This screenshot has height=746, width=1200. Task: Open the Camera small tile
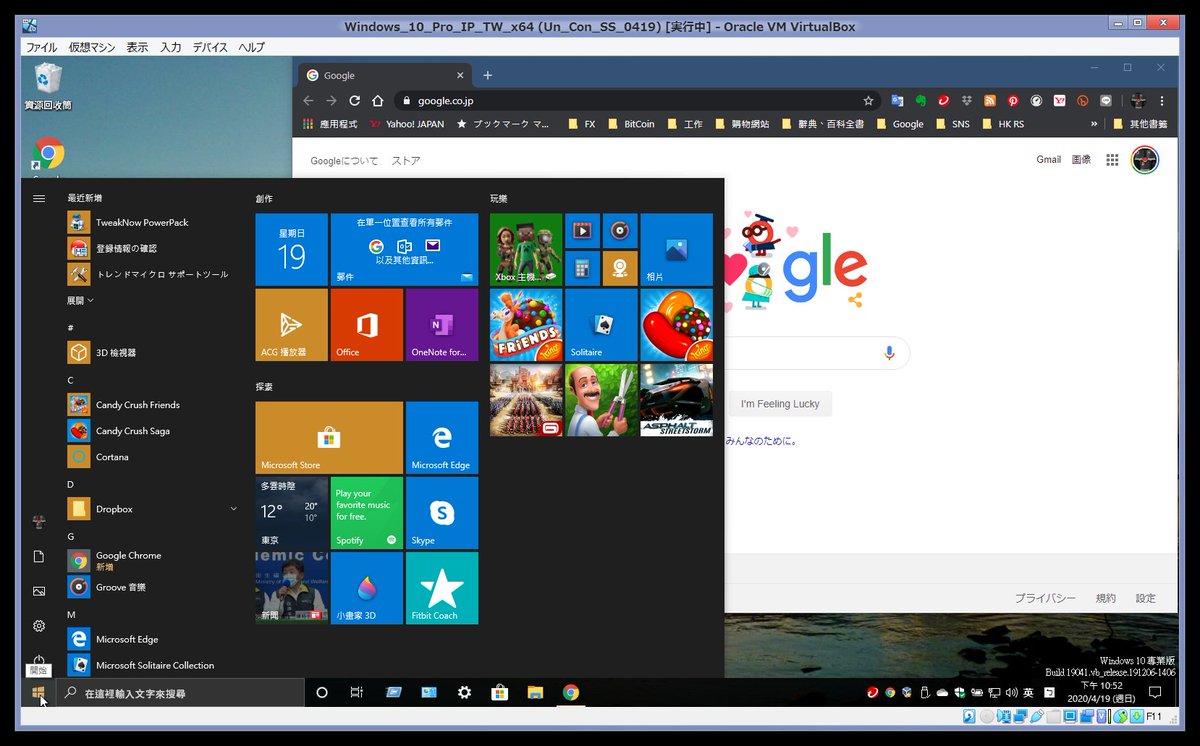click(620, 268)
